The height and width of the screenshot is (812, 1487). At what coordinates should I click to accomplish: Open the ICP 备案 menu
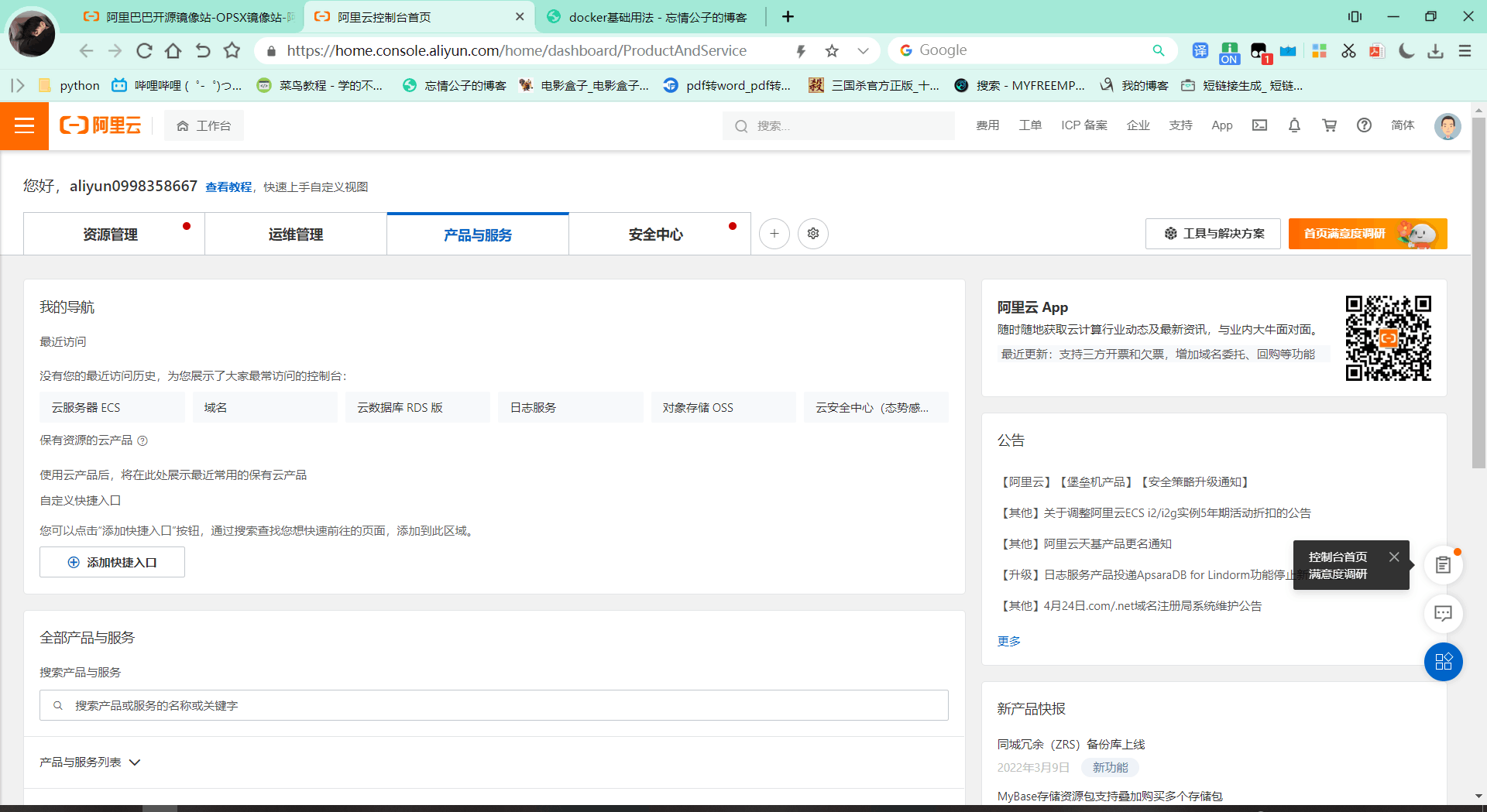(1084, 125)
